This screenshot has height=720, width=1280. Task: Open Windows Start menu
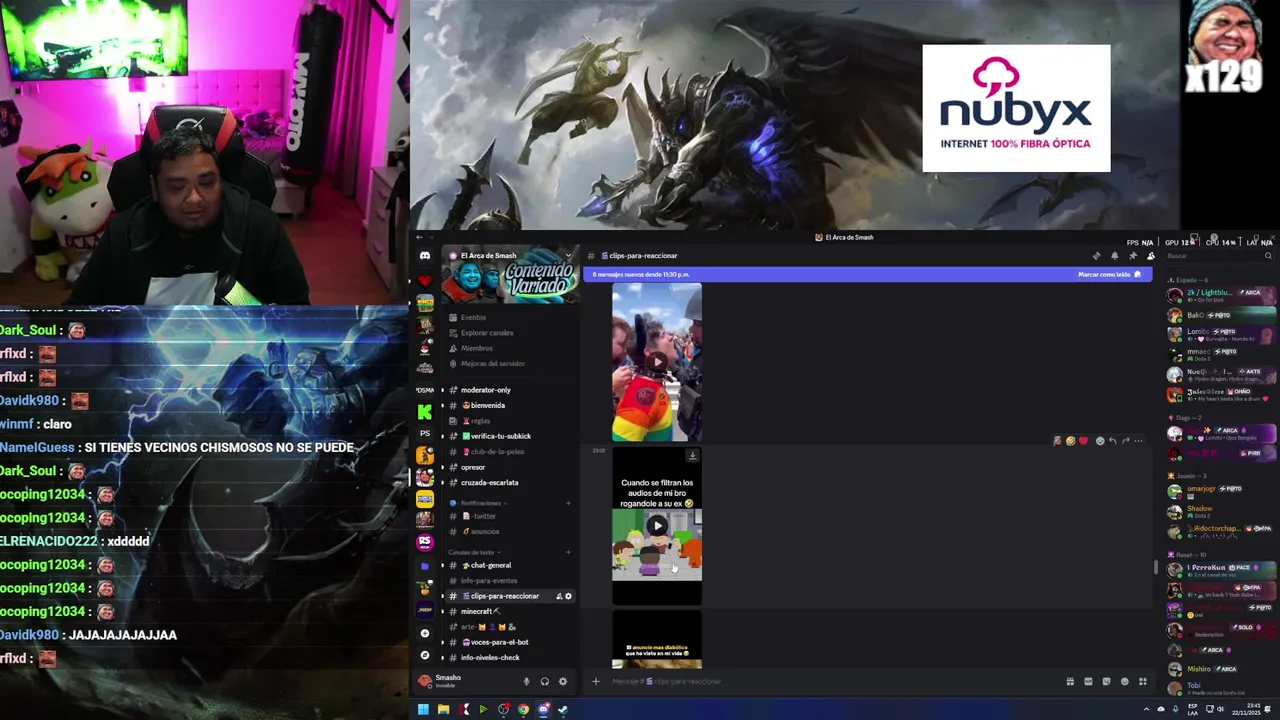[423, 710]
